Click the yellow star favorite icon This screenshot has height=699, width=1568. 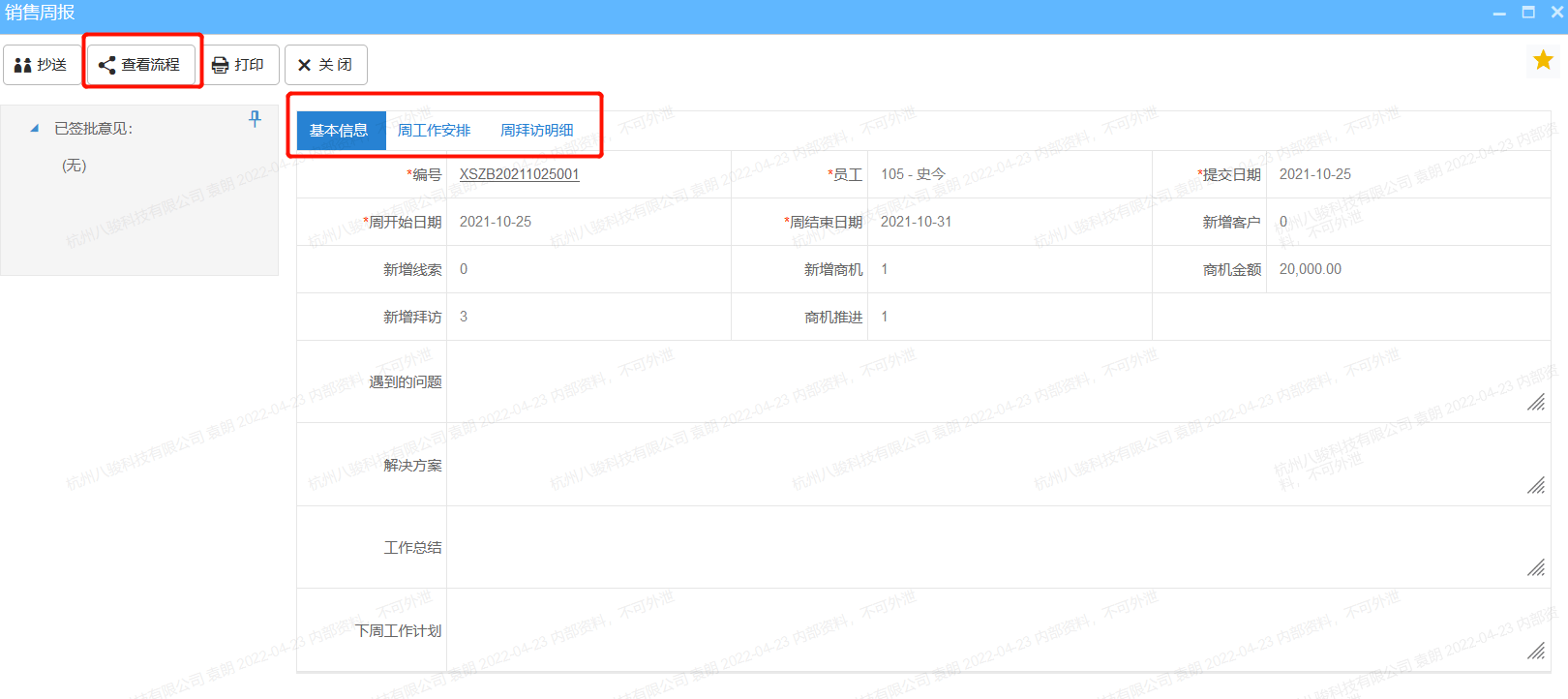click(1543, 60)
